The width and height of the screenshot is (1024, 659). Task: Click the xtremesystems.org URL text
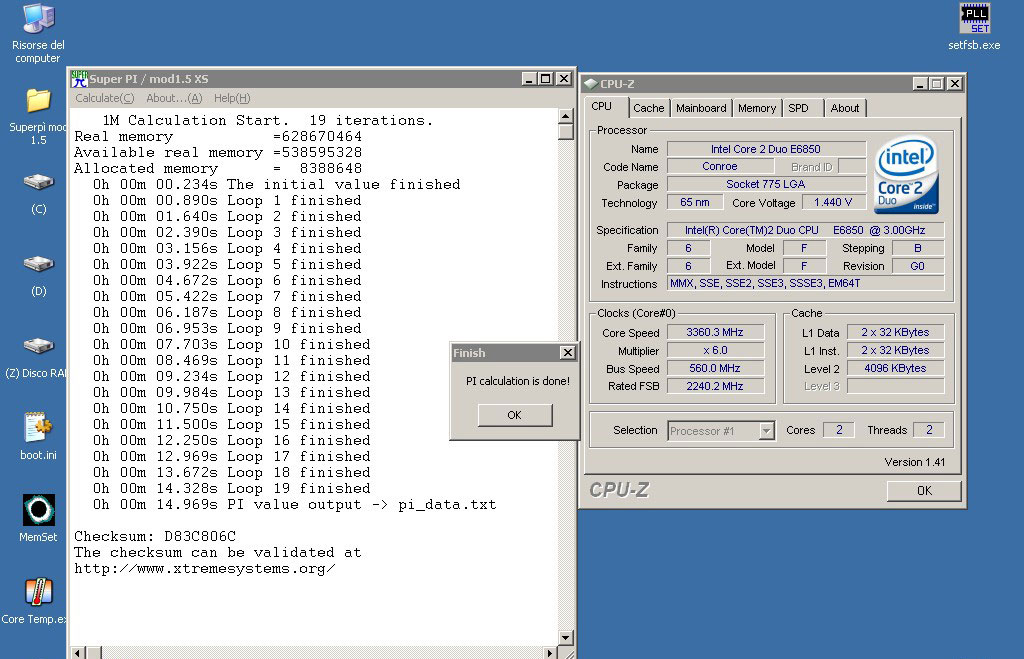coord(204,568)
